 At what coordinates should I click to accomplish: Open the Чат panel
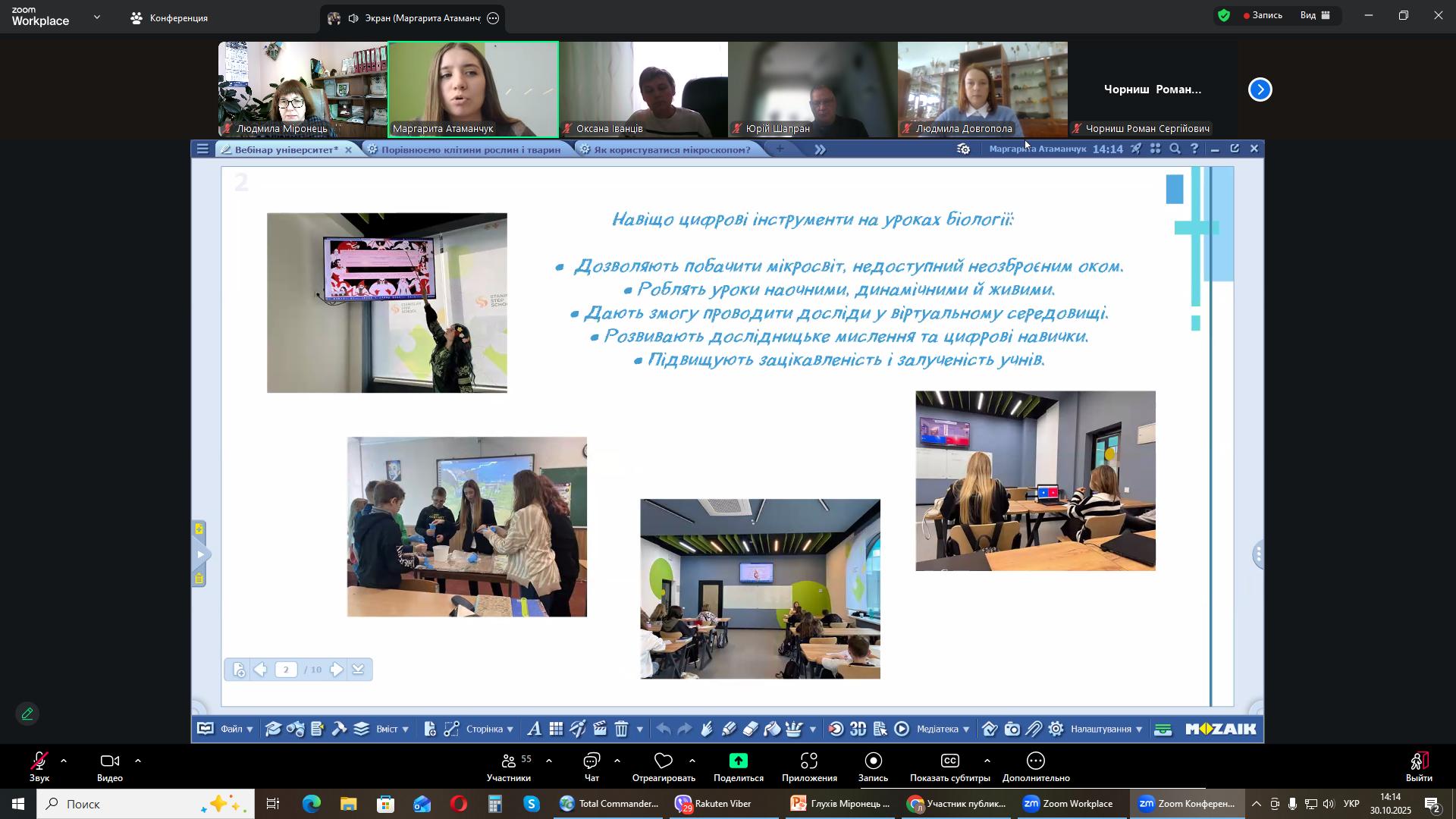pos(591,766)
